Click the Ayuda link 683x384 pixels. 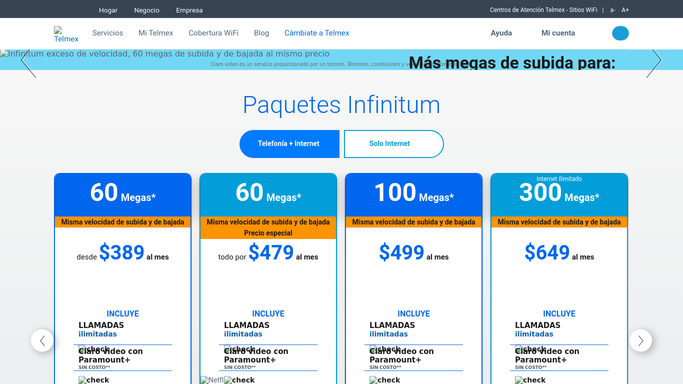click(501, 33)
